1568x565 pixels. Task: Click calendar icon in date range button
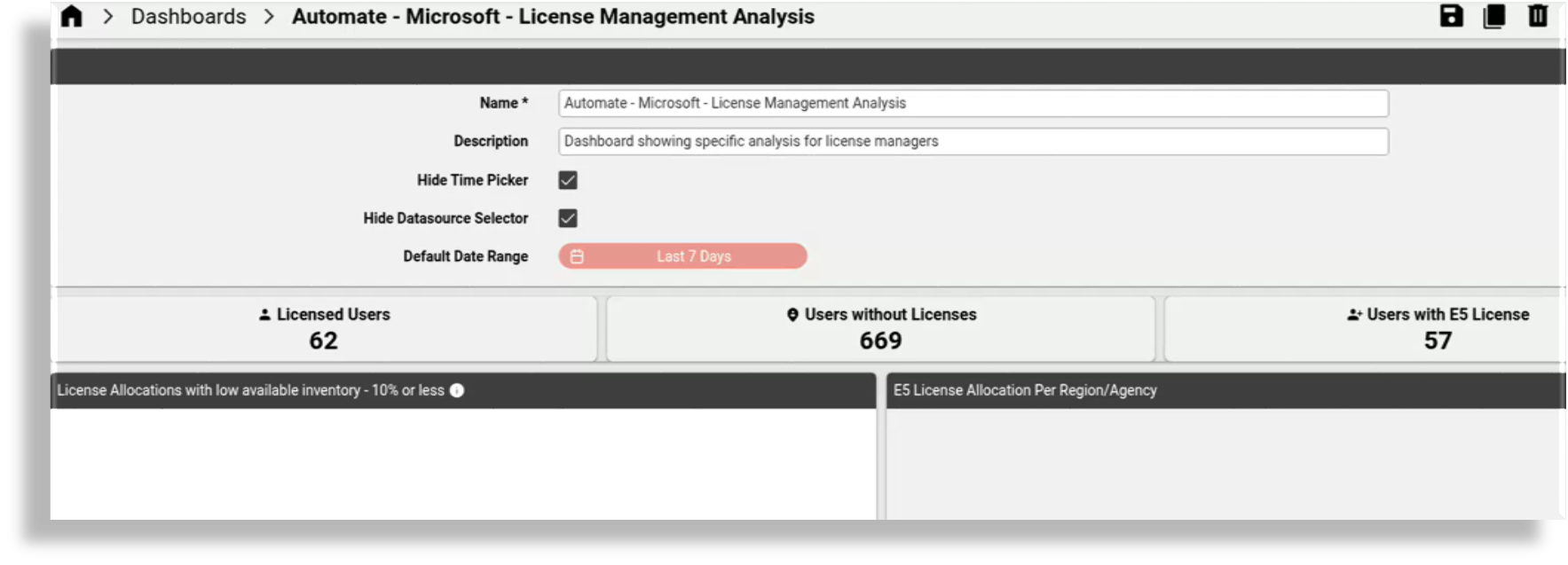click(577, 256)
